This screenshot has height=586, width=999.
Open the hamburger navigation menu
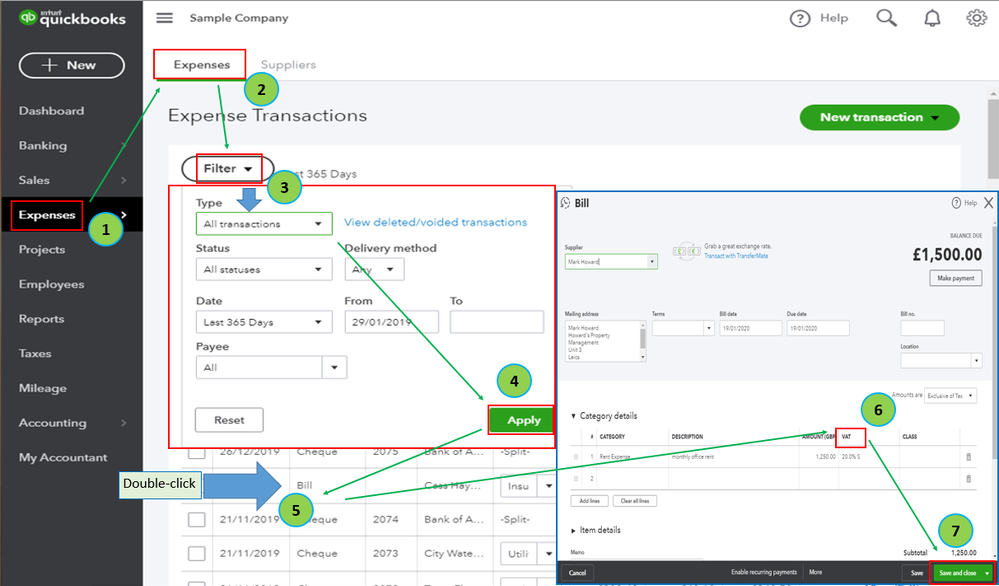click(164, 18)
